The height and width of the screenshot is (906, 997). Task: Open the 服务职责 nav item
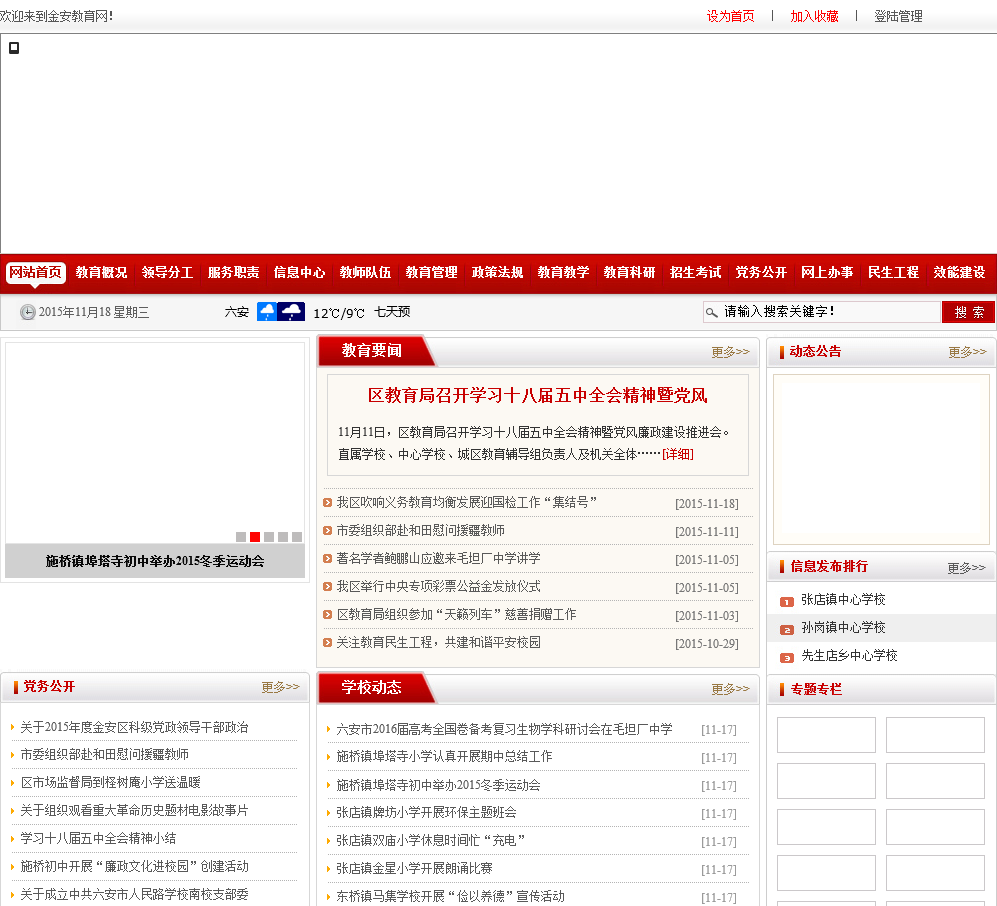tap(233, 273)
